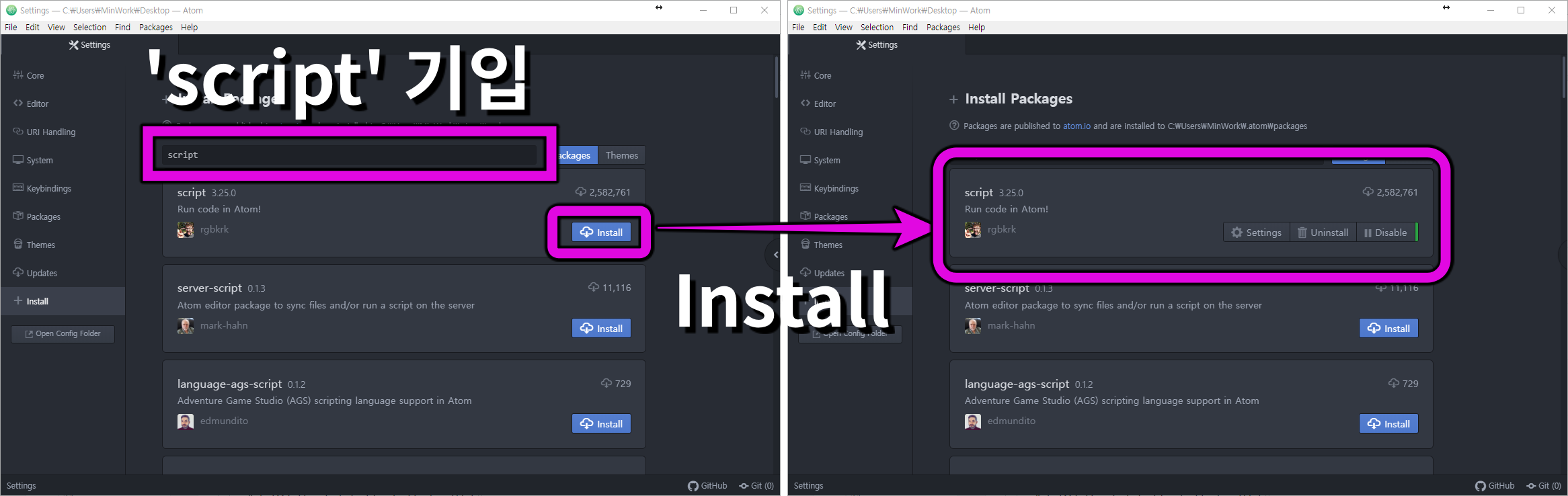Screen dimensions: 1568x496
Task: Open edmundito author avatar in right window
Action: [x=973, y=421]
